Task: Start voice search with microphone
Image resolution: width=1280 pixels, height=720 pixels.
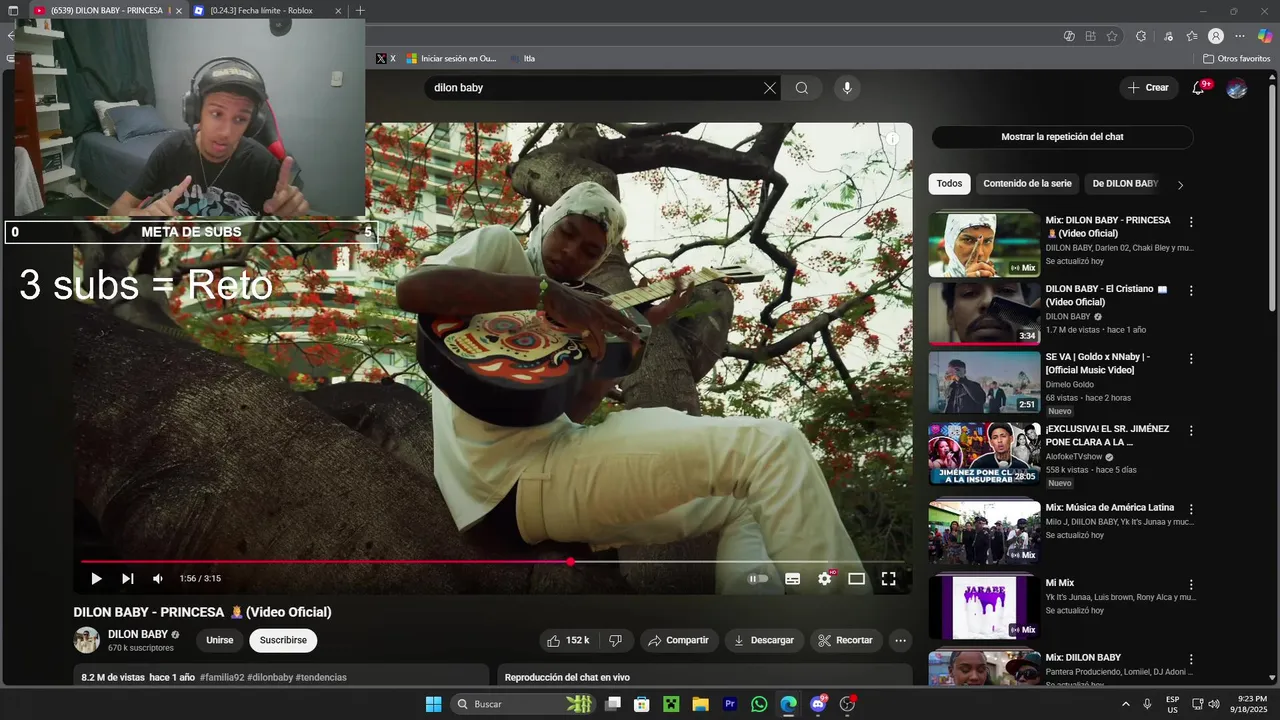Action: [x=847, y=88]
